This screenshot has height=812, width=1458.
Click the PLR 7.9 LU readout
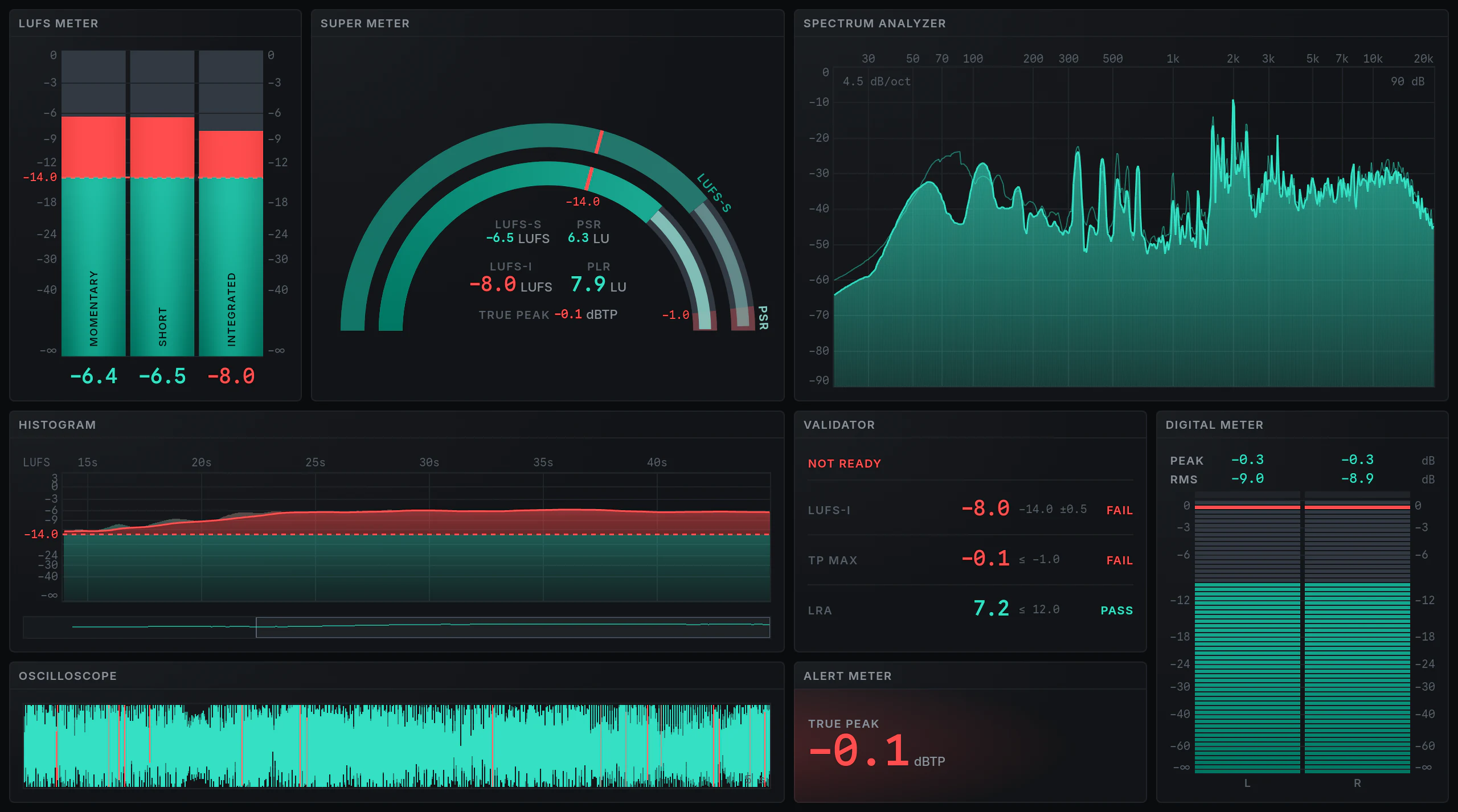click(598, 284)
